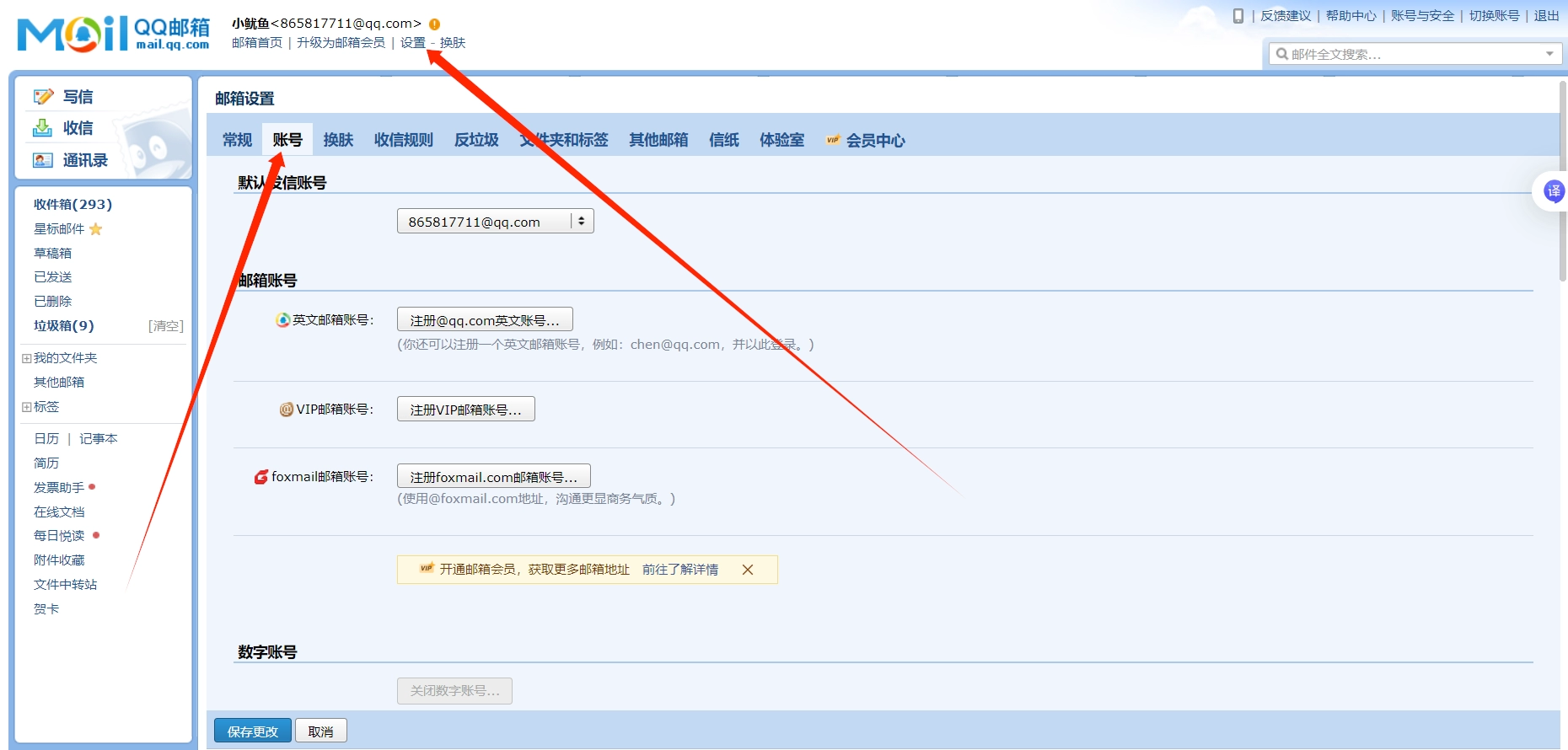
Task: Open 反馈建议 link
Action: (1286, 16)
